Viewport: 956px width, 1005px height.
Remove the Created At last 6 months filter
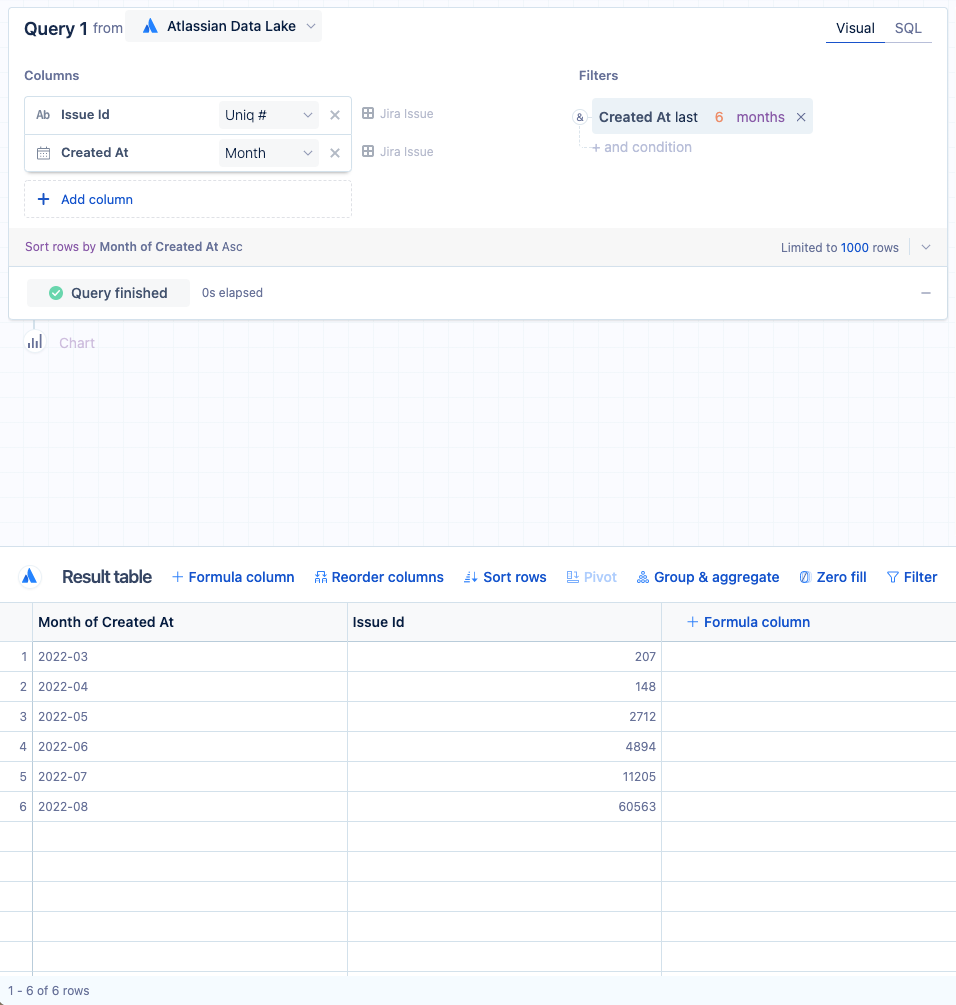801,117
